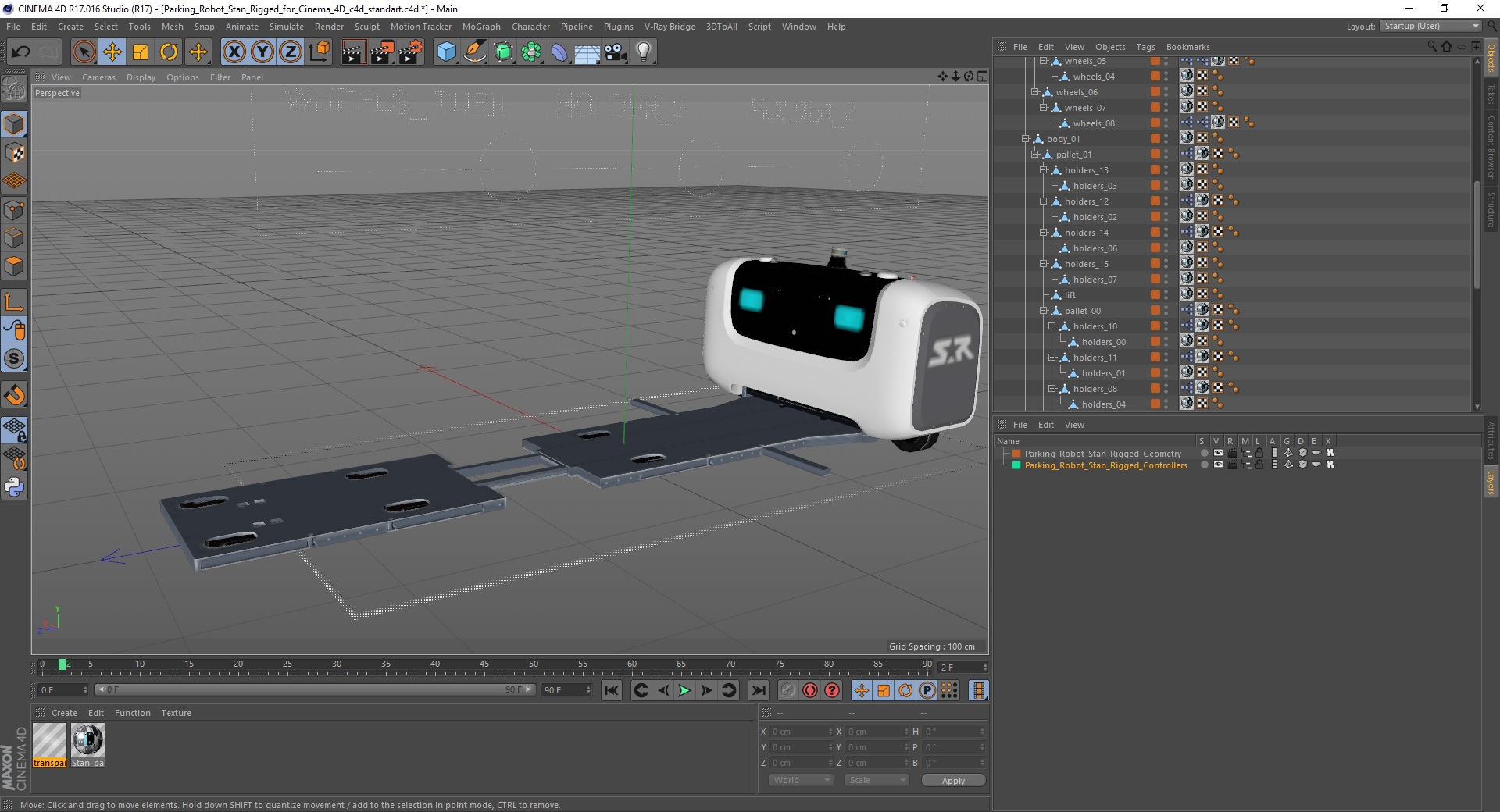Activate the Rotate tool

[169, 52]
